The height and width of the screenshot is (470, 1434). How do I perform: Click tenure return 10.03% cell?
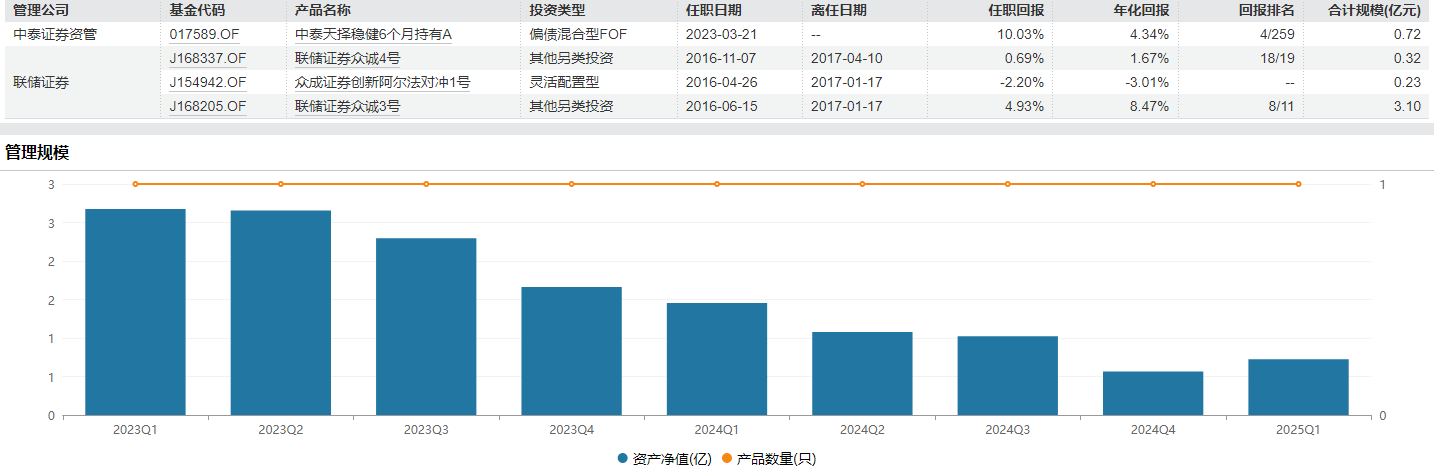1021,34
